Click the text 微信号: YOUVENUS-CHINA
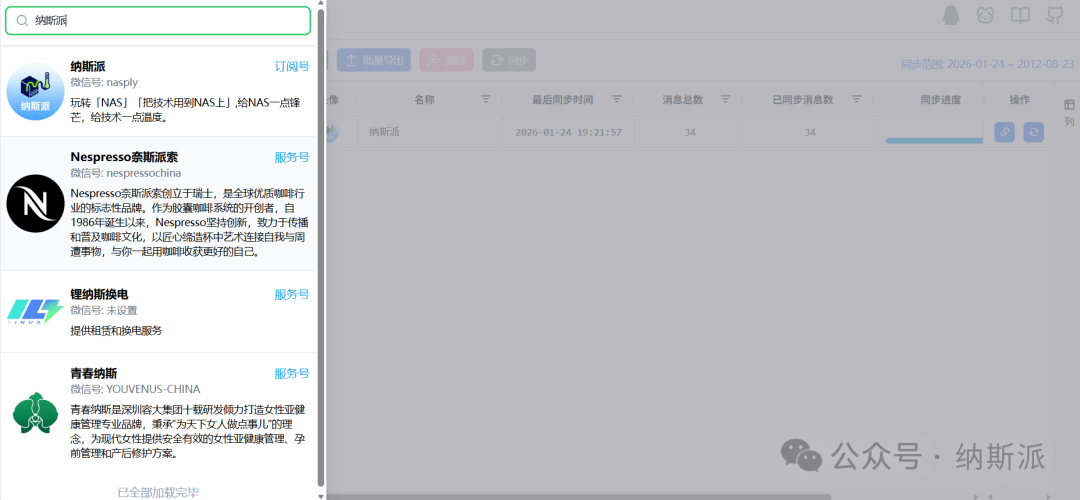 point(136,389)
